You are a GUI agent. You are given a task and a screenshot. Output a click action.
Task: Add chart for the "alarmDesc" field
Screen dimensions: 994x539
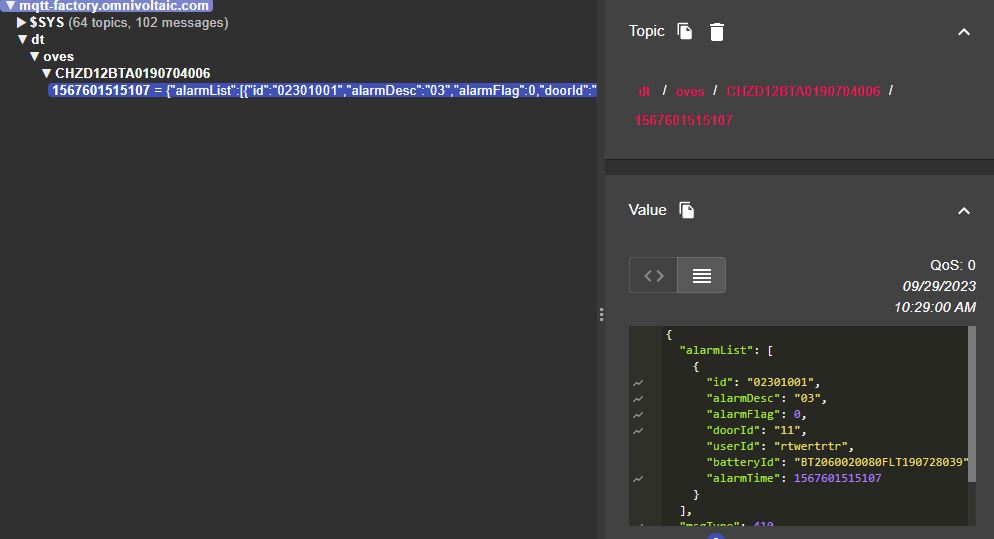pyautogui.click(x=638, y=398)
